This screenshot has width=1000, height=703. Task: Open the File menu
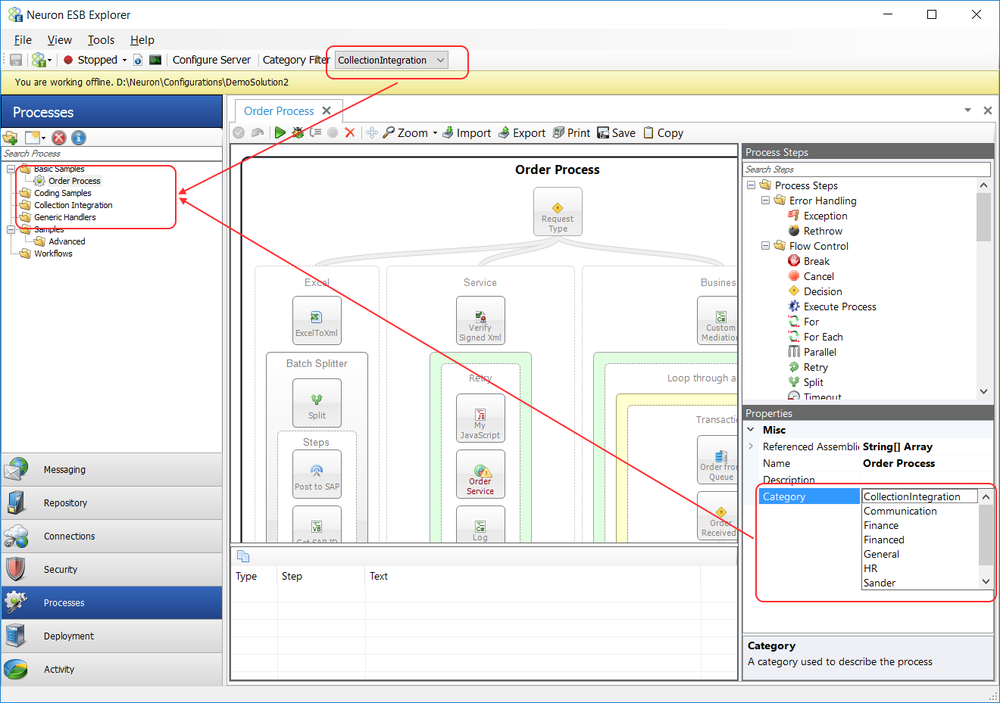click(23, 40)
